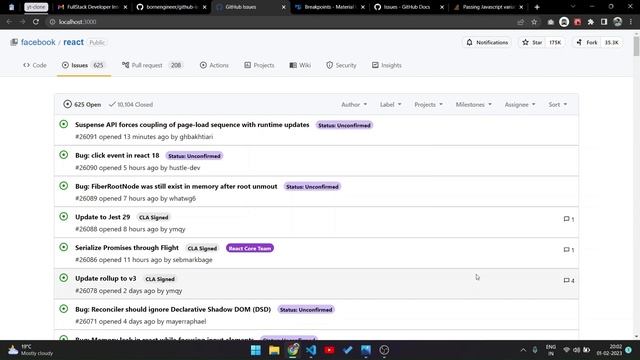
Task: Open comments on Update rollup to v3 issue
Action: [x=569, y=280]
